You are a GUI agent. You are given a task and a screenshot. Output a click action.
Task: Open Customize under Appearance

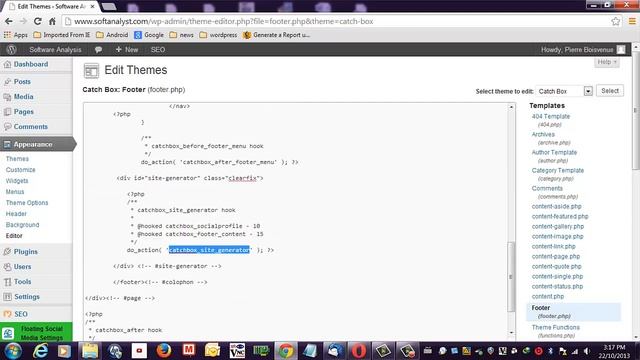20,170
